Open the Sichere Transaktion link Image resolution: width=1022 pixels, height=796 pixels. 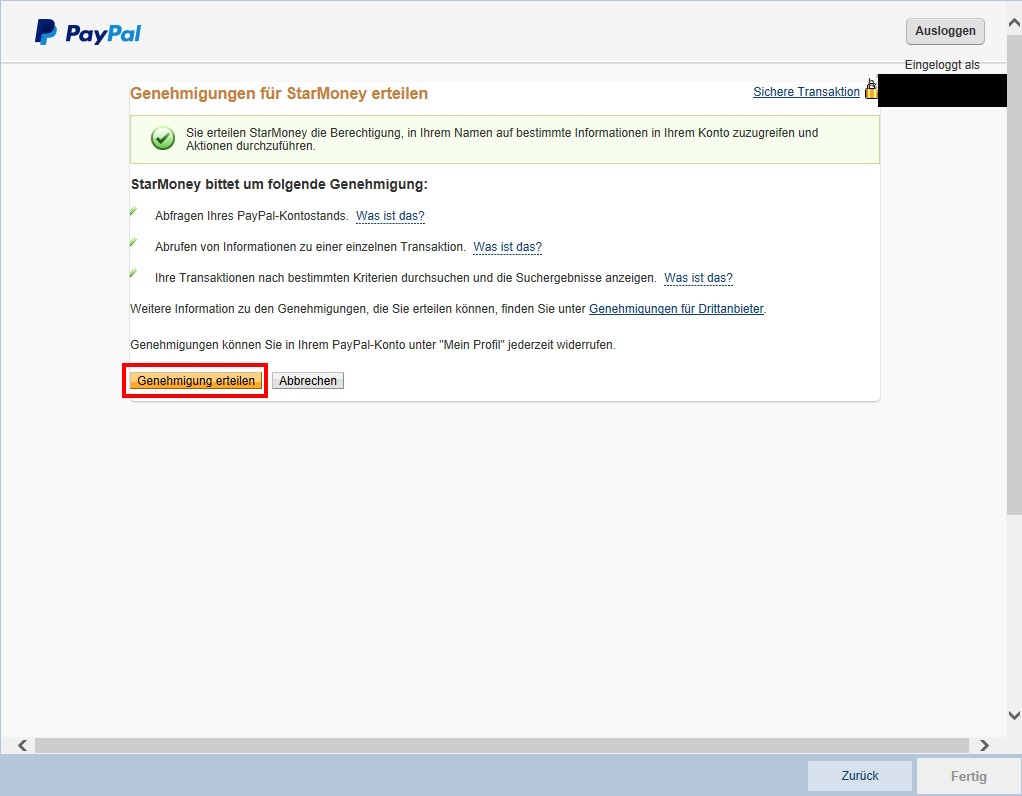pyautogui.click(x=806, y=92)
